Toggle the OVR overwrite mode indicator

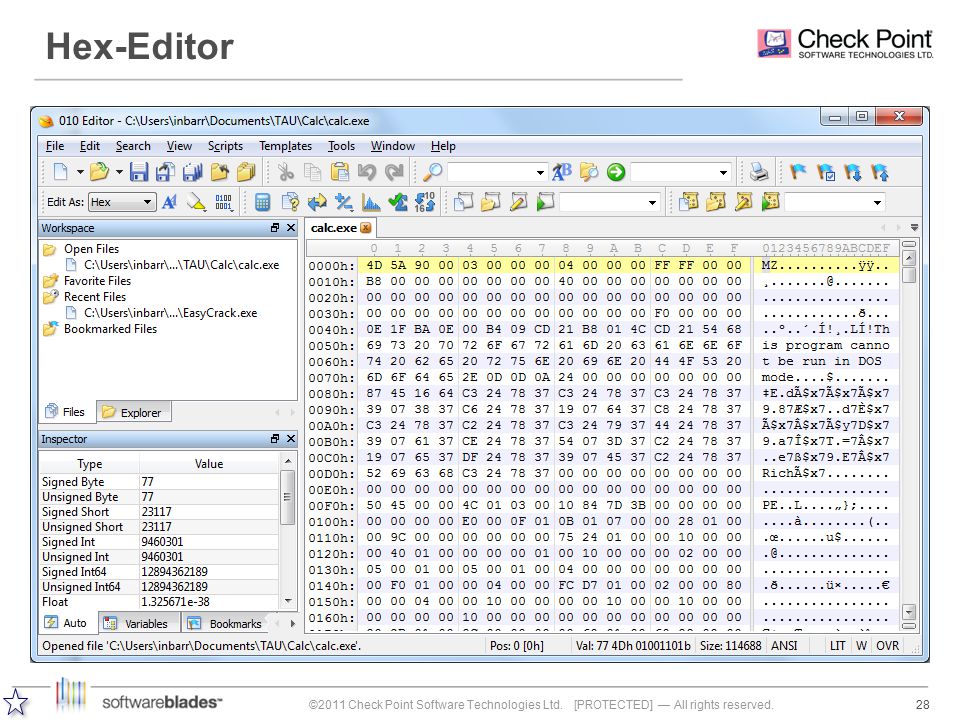pos(887,646)
